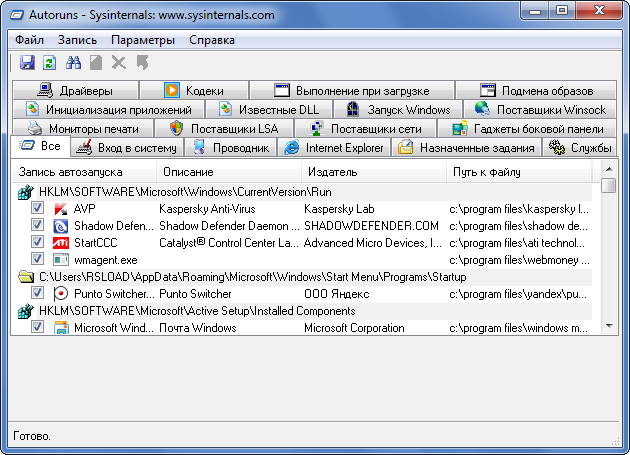Click the ООО Яндекс publisher cell
The width and height of the screenshot is (630, 455).
tap(337, 294)
